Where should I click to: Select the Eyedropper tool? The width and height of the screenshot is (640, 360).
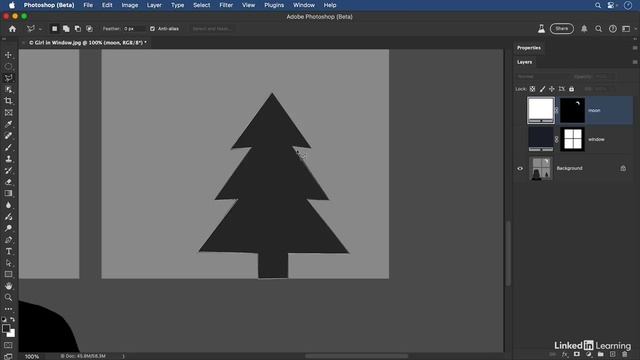pos(8,124)
